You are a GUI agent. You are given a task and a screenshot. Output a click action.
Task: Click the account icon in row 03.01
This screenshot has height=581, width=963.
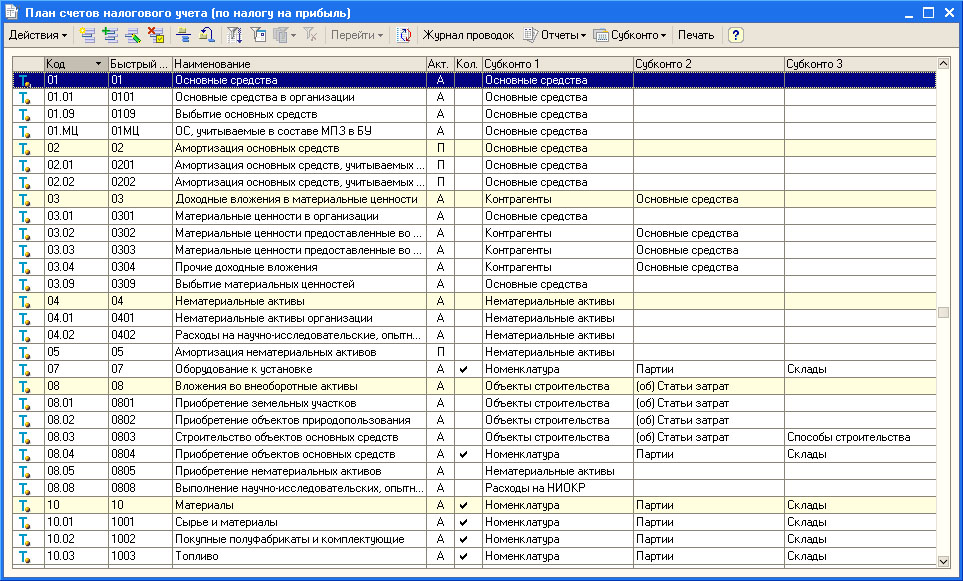click(x=25, y=217)
